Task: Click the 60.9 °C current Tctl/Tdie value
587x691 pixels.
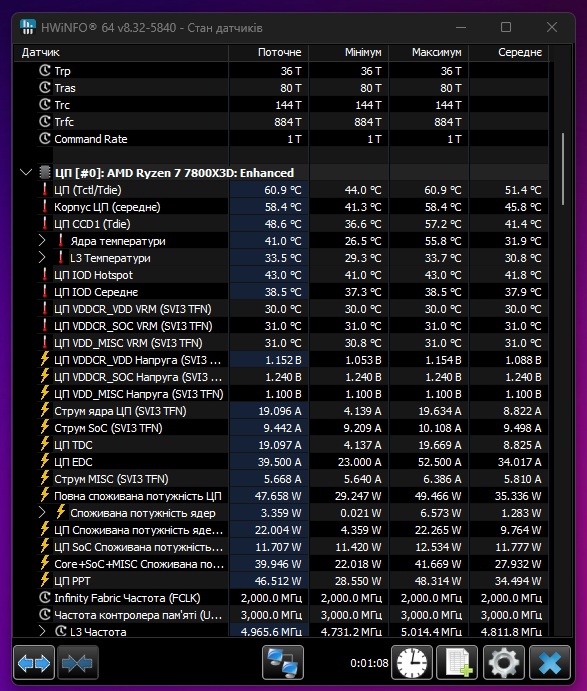Action: (282, 190)
